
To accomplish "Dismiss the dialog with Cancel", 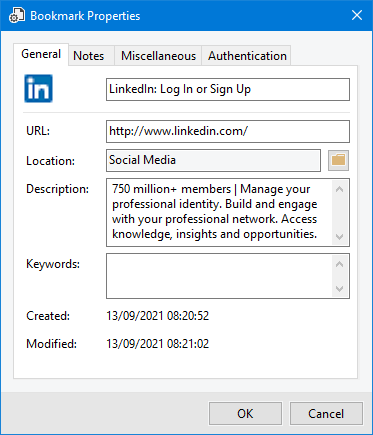I will [326, 414].
